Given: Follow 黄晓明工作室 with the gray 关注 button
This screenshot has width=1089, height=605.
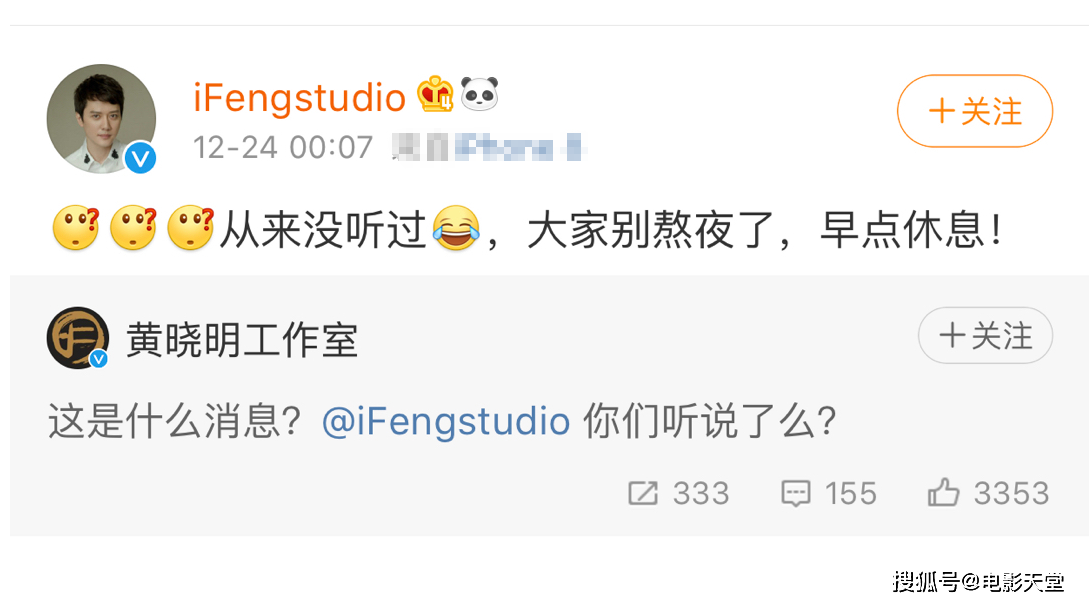Looking at the screenshot, I should (985, 336).
